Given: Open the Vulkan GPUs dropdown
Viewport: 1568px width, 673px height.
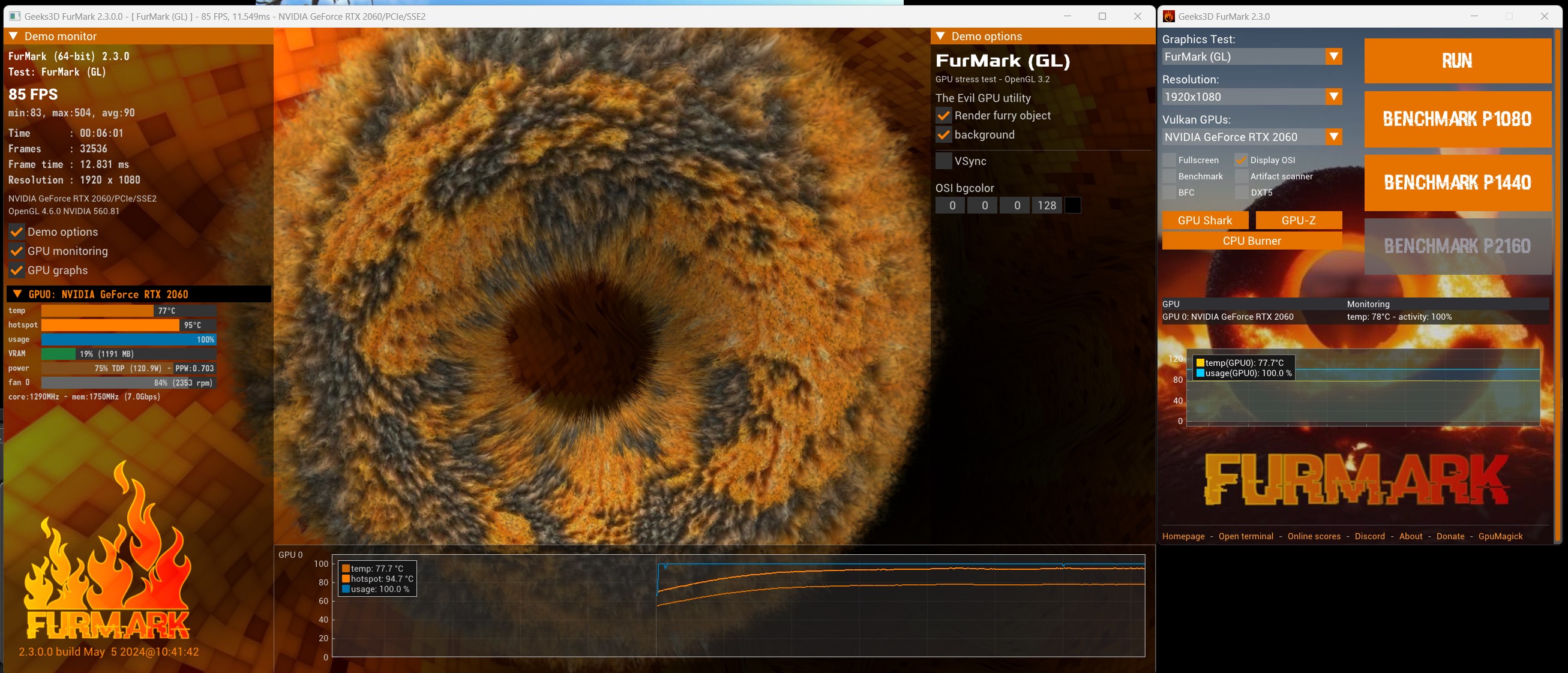Looking at the screenshot, I should pos(1333,137).
